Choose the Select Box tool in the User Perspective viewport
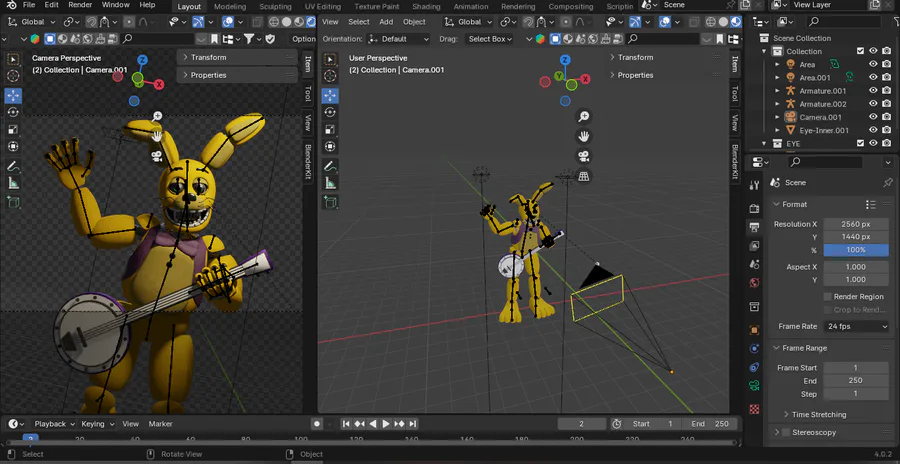The image size is (900, 464). pos(330,60)
